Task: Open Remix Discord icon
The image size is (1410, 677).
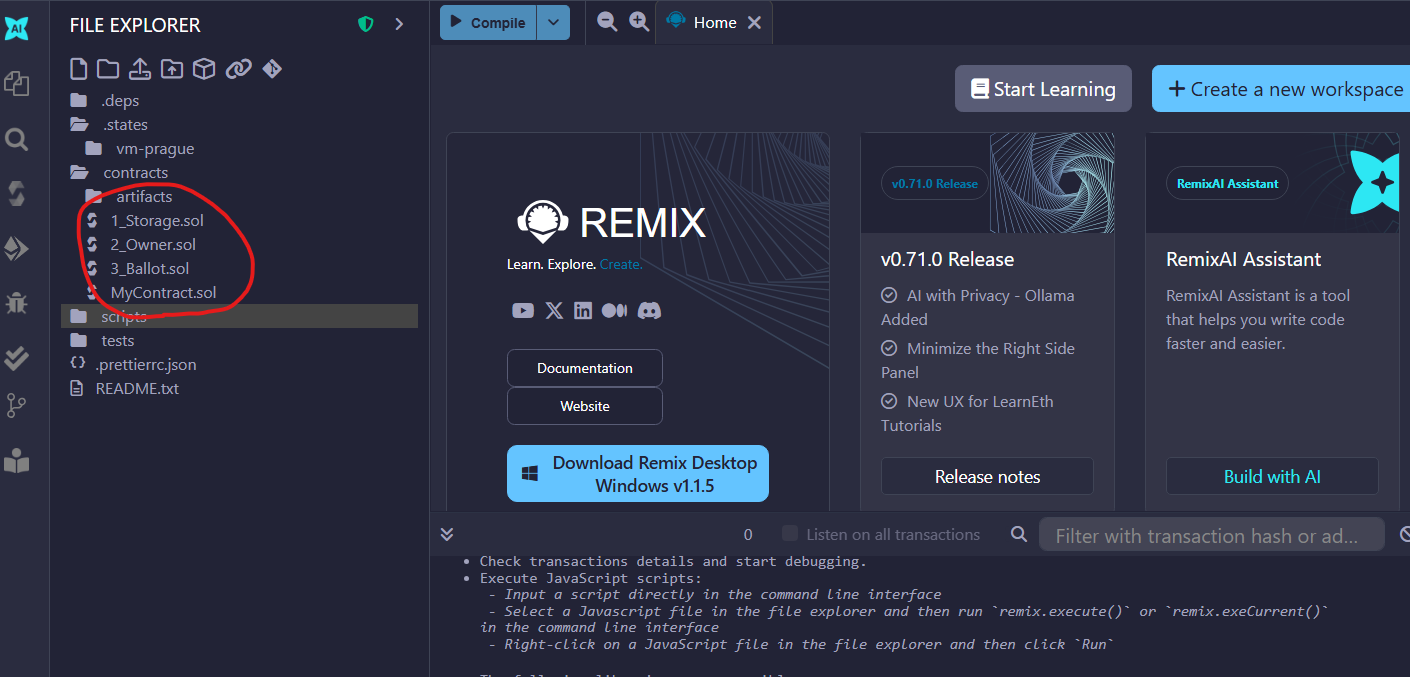Action: point(650,311)
